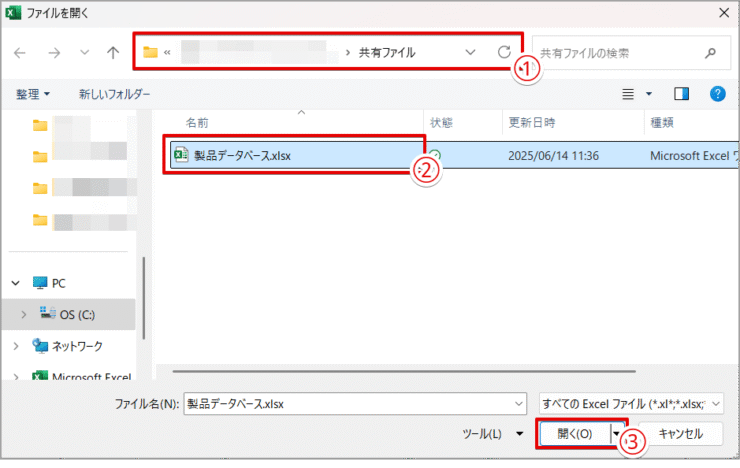This screenshot has width=740, height=468.
Task: Open the ツール(L) menu
Action: coord(493,434)
